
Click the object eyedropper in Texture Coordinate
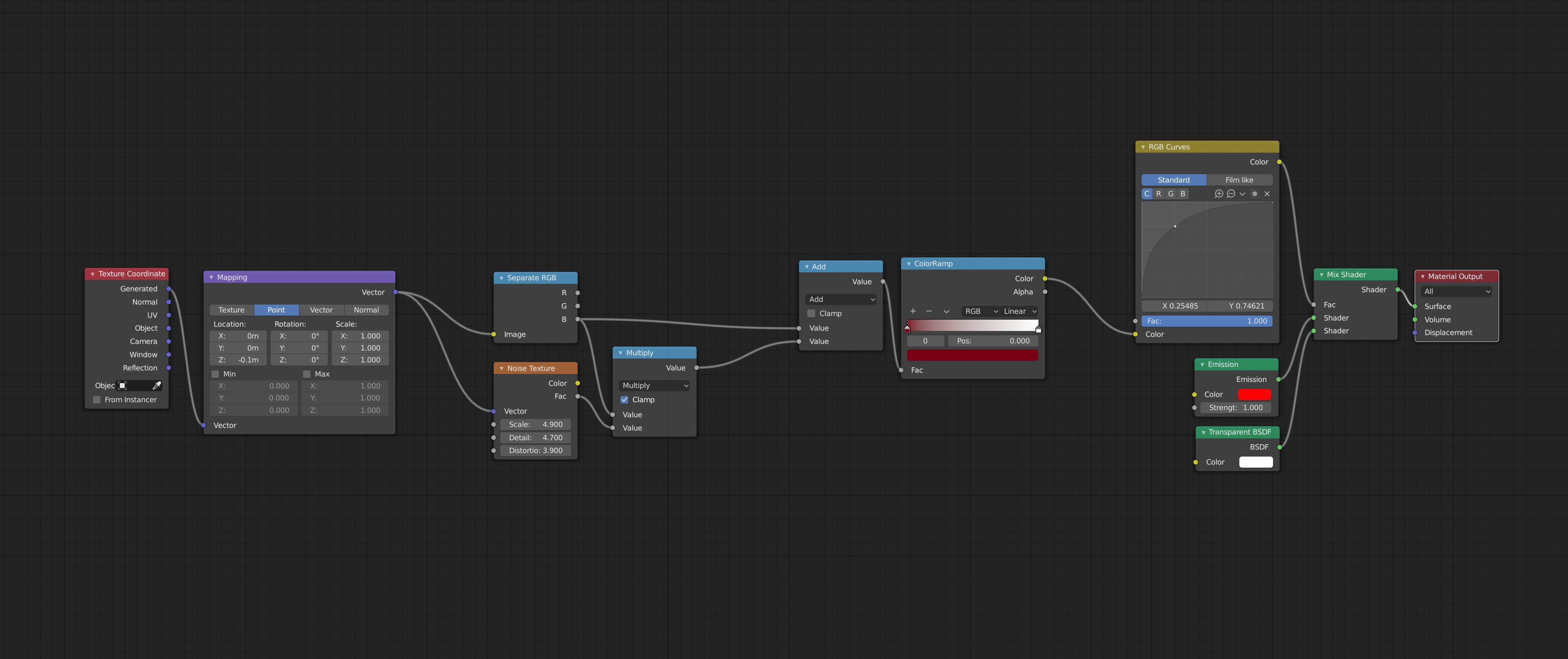(157, 386)
